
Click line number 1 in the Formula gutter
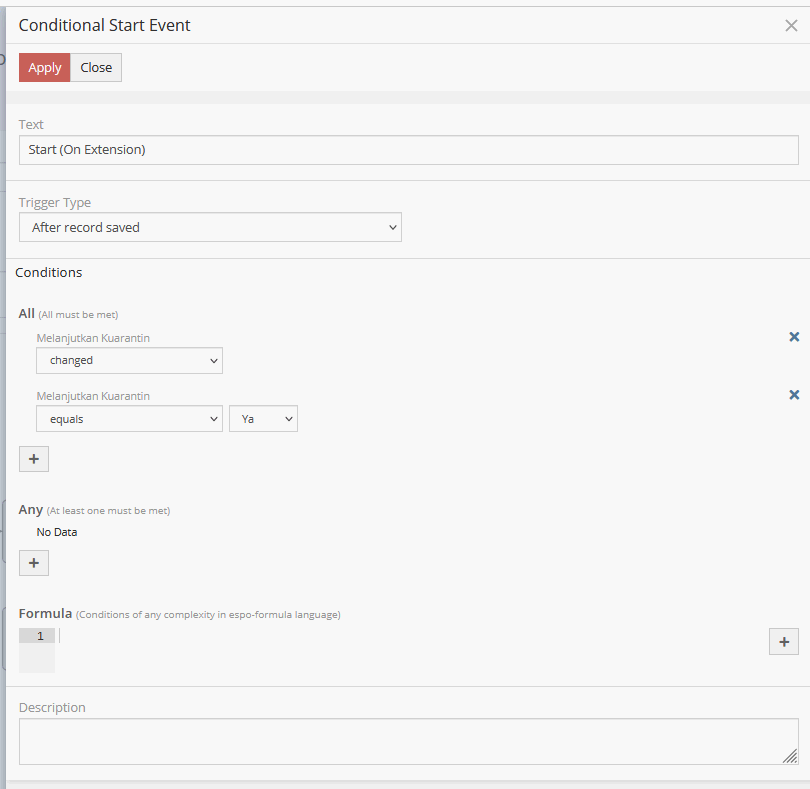[39, 636]
